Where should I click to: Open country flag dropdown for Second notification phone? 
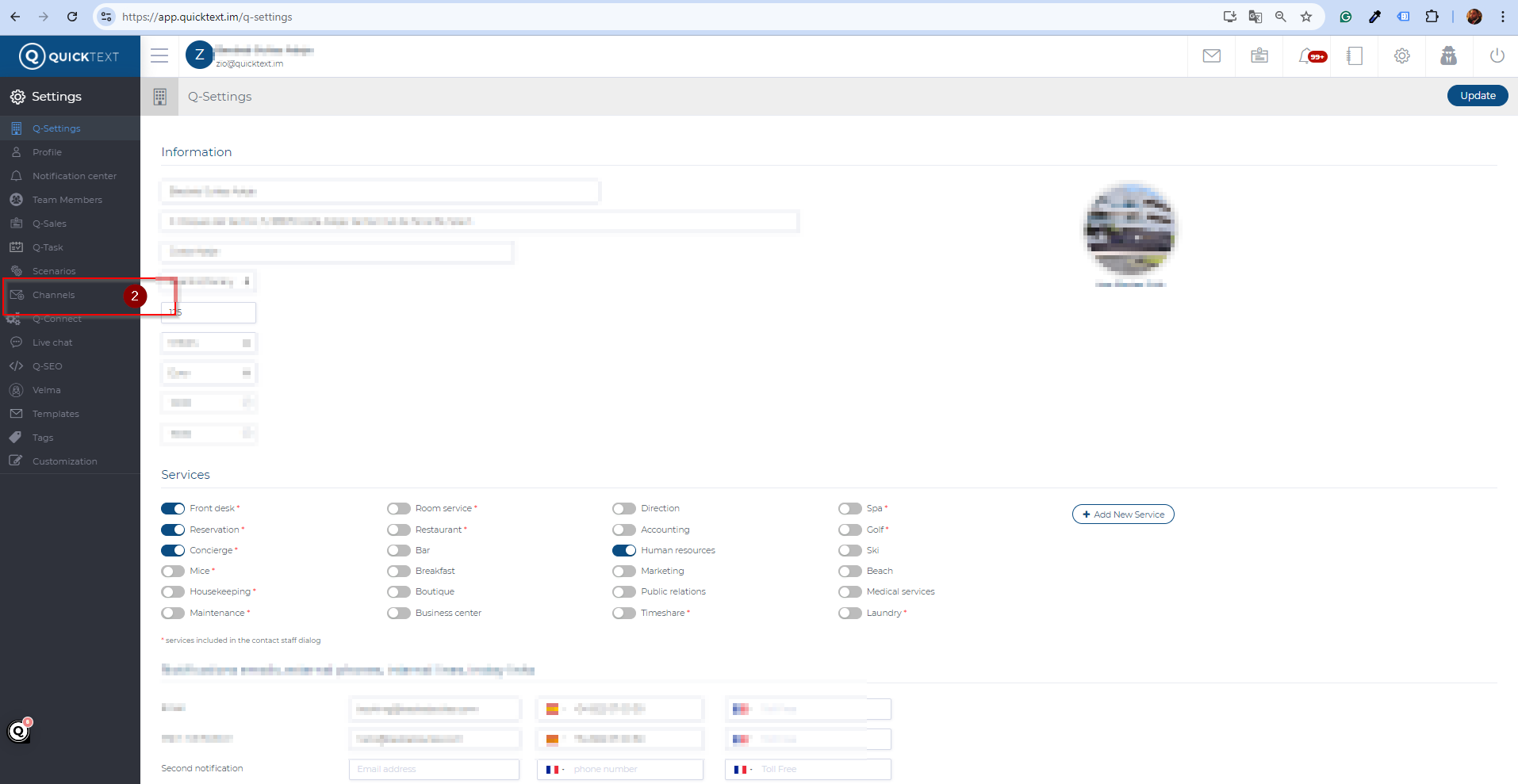pos(554,770)
